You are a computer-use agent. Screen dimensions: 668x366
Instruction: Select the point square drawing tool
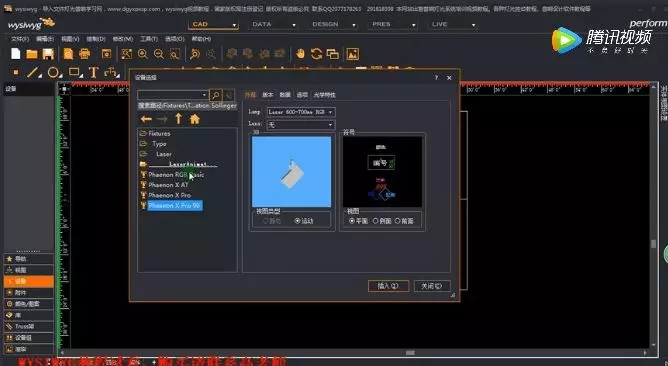pos(16,72)
